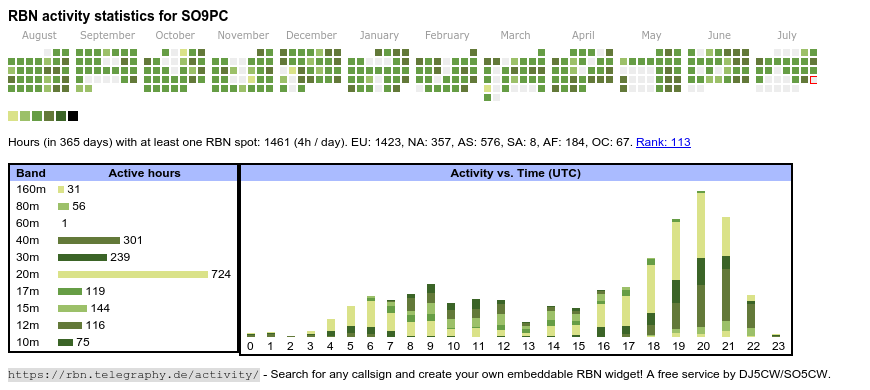Click the 160m band label

coord(31,190)
